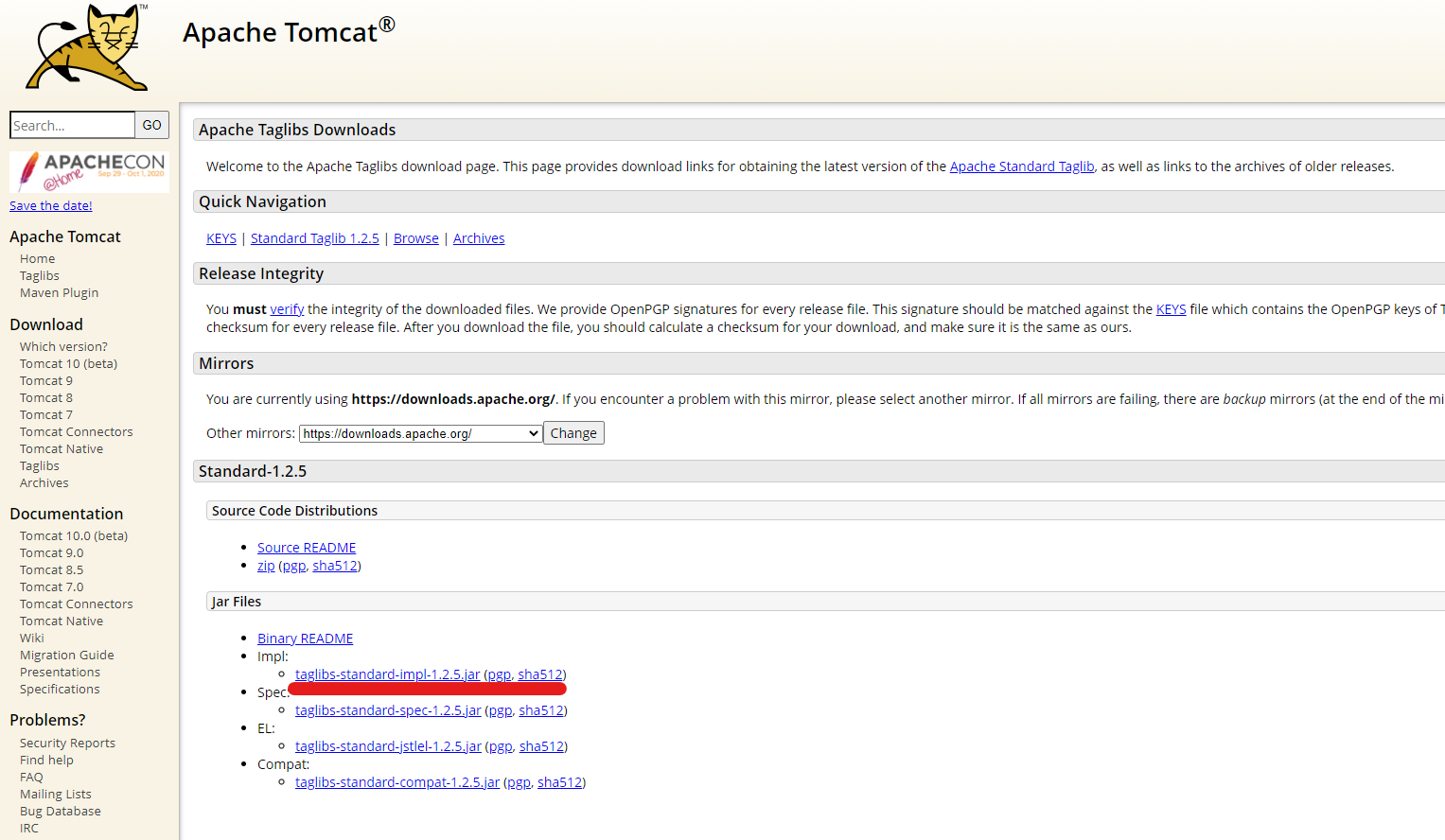The height and width of the screenshot is (840, 1445).
Task: Open pgp signature for spec jar
Action: [x=501, y=710]
